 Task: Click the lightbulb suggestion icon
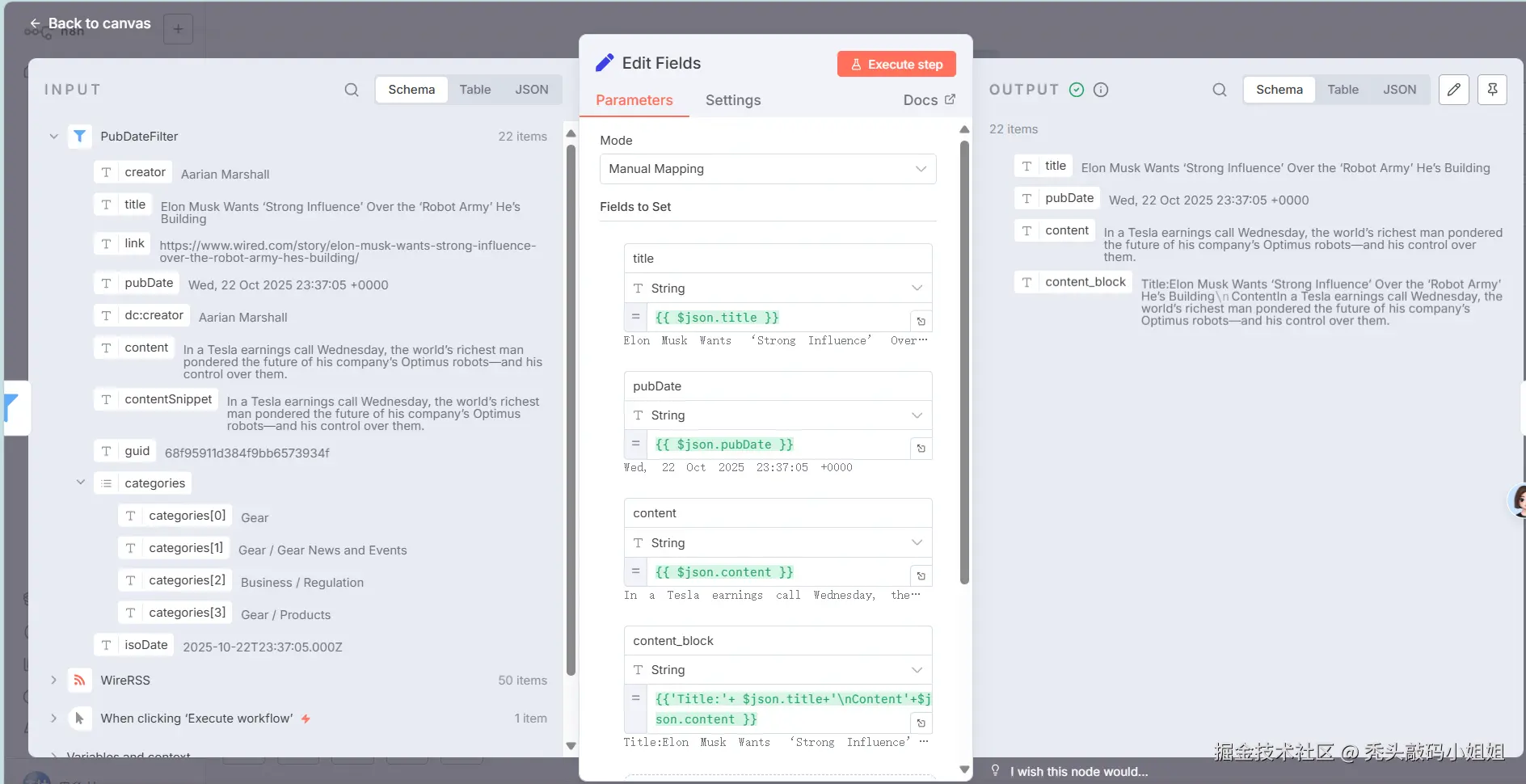[x=995, y=771]
